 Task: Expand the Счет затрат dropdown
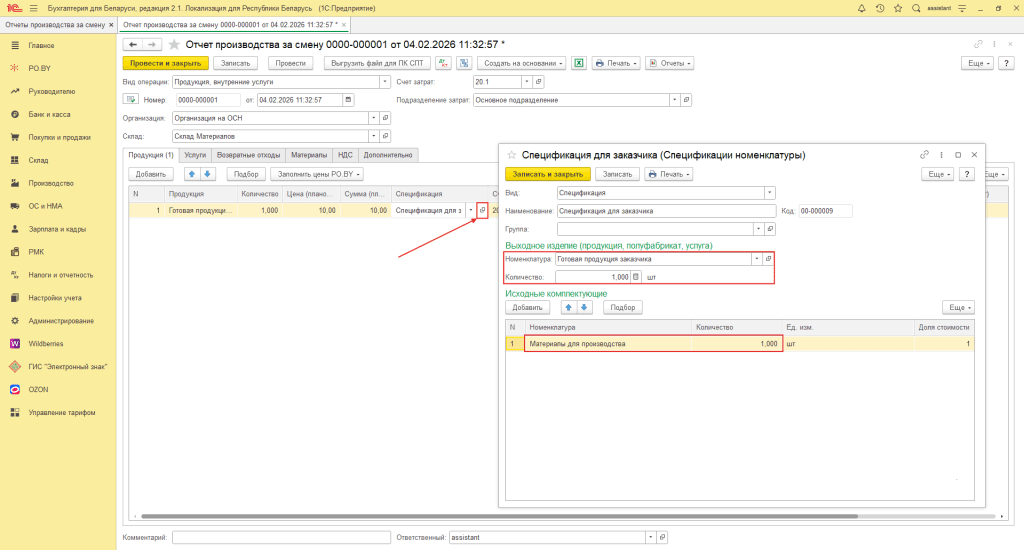526,82
